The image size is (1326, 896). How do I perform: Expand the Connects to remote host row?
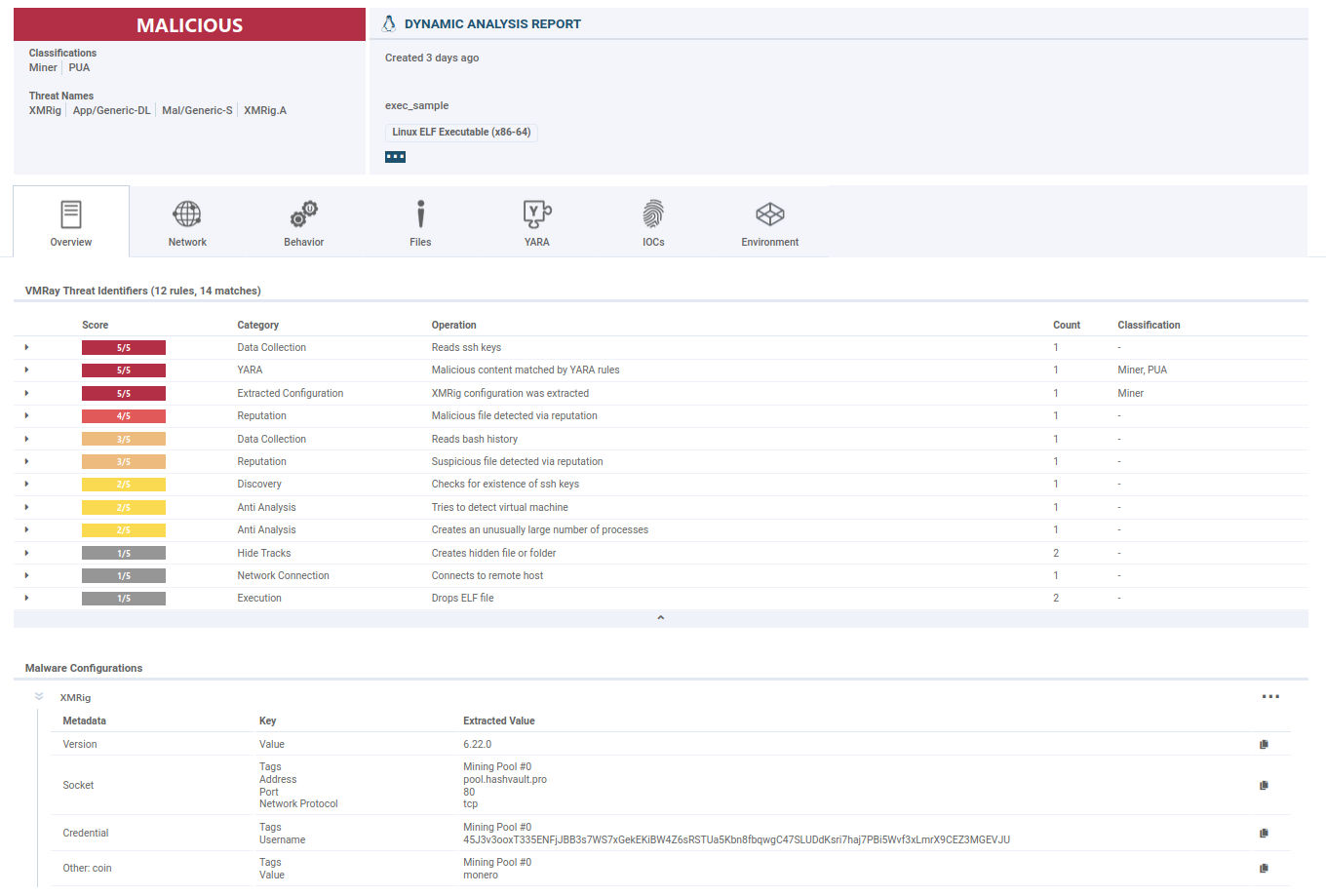click(26, 575)
